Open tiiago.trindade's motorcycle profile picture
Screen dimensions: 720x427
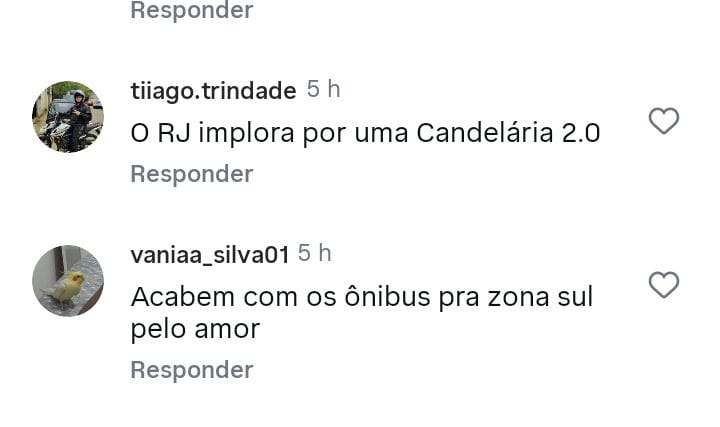pos(68,117)
